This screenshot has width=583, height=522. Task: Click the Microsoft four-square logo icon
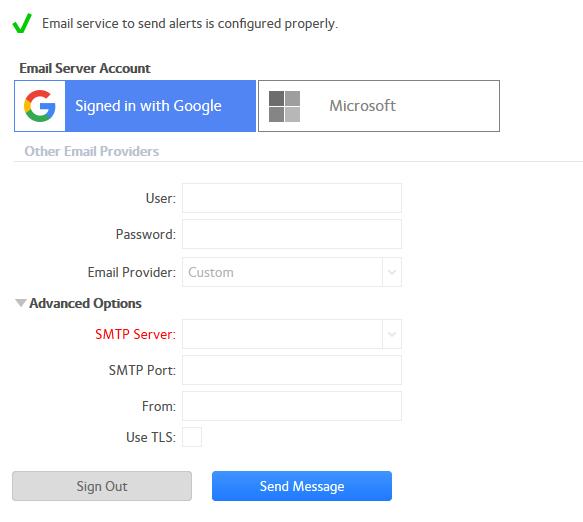(x=284, y=106)
